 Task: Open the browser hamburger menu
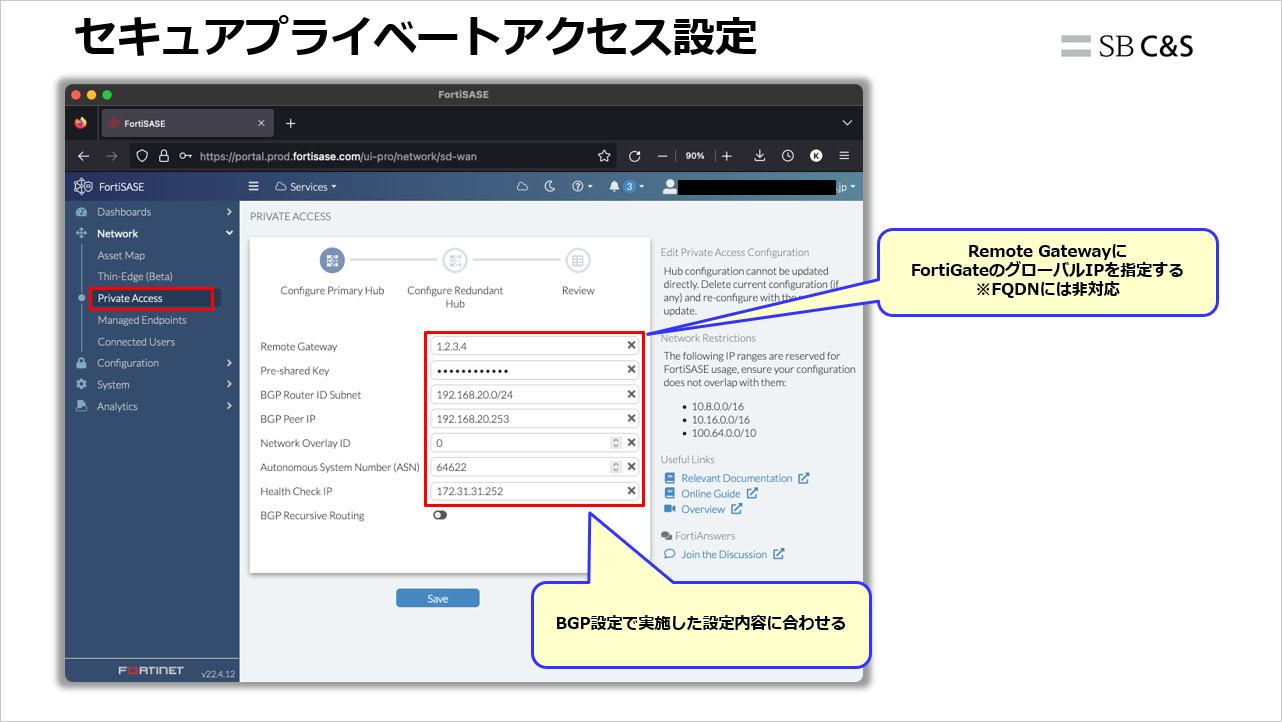844,156
